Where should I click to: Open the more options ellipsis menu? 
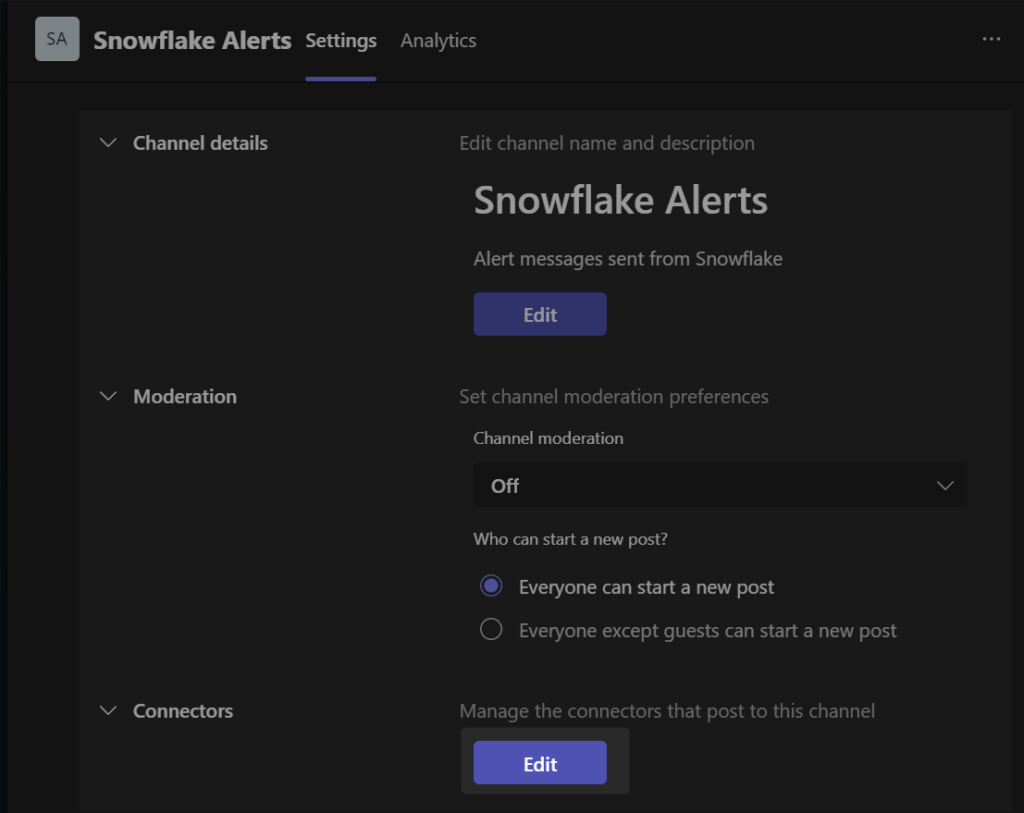pyautogui.click(x=991, y=38)
